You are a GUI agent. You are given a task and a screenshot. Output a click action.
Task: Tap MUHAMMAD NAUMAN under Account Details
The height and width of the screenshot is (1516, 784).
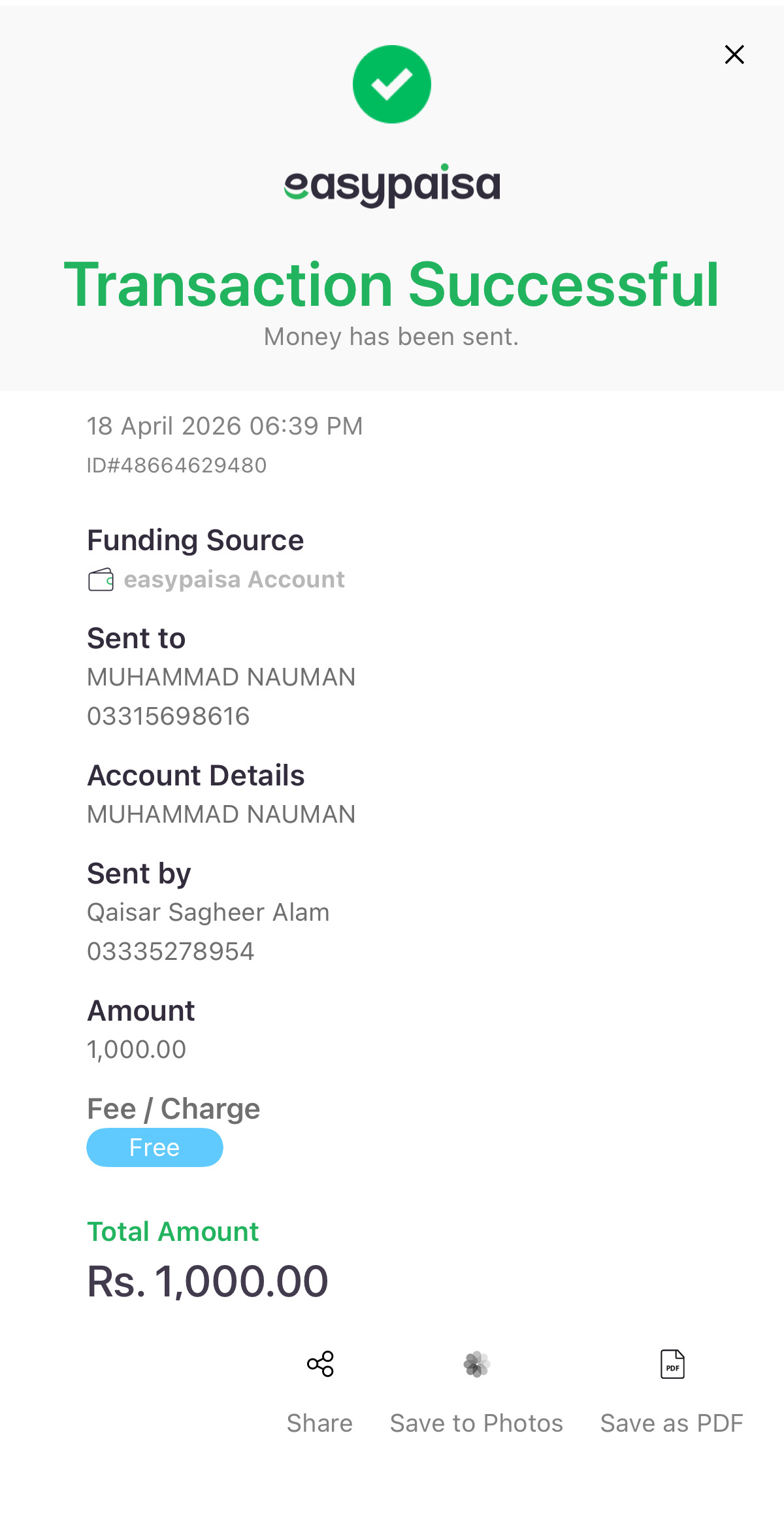click(x=221, y=814)
